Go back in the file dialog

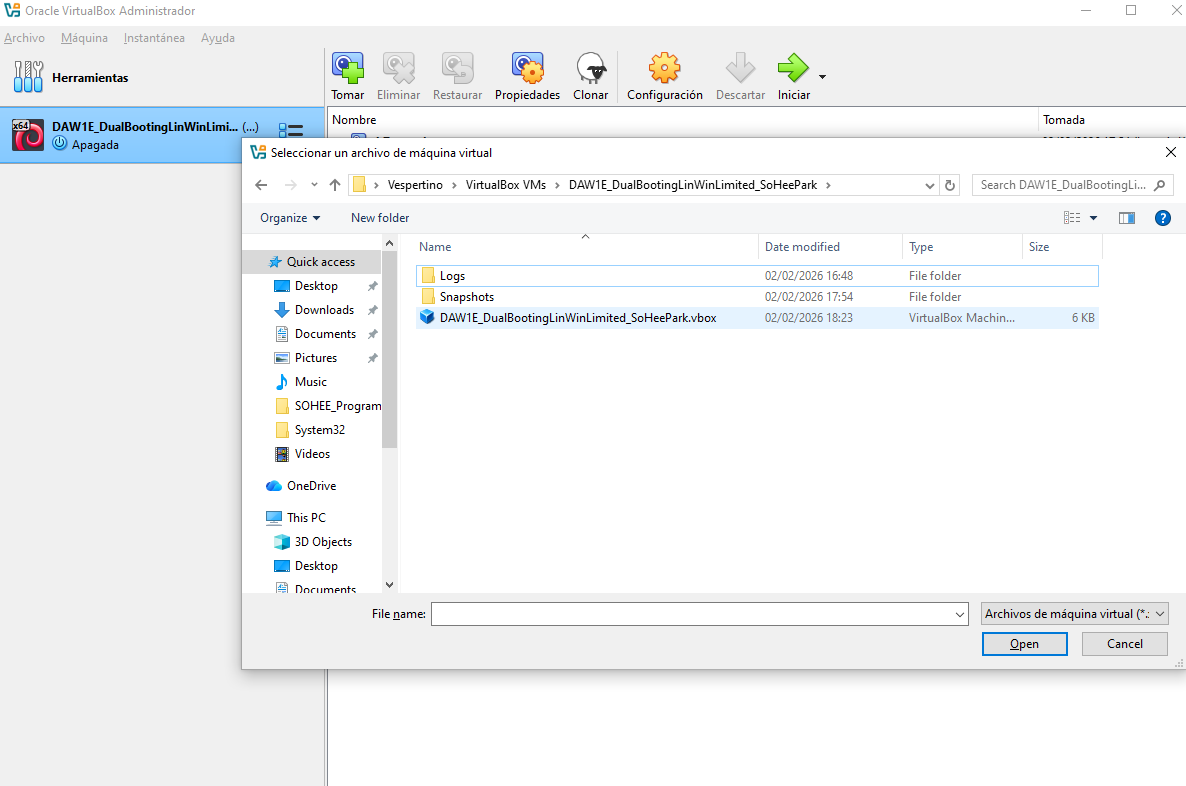click(261, 185)
